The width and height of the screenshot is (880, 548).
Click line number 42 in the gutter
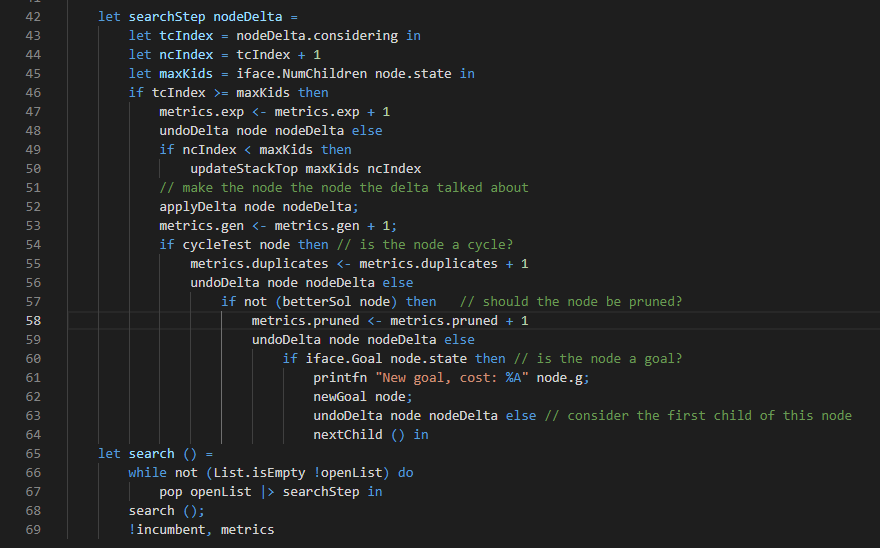[32, 17]
